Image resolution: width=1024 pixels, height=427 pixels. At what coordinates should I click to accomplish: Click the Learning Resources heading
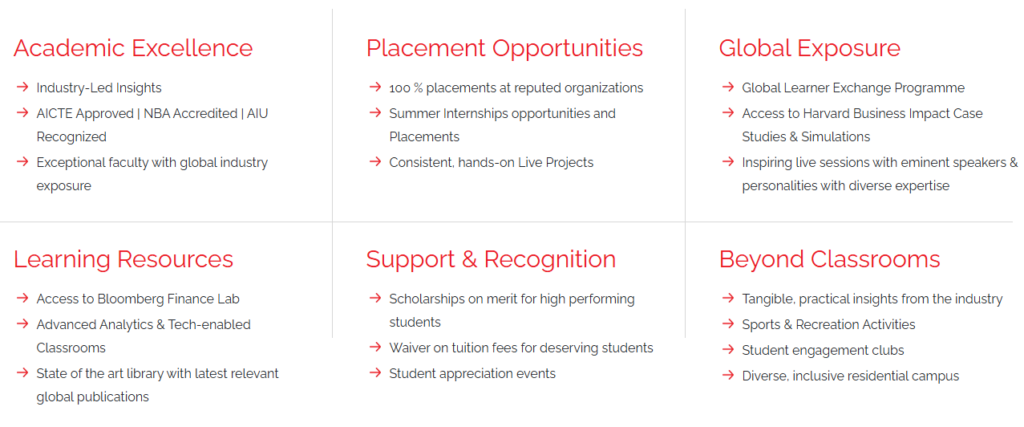[x=123, y=259]
